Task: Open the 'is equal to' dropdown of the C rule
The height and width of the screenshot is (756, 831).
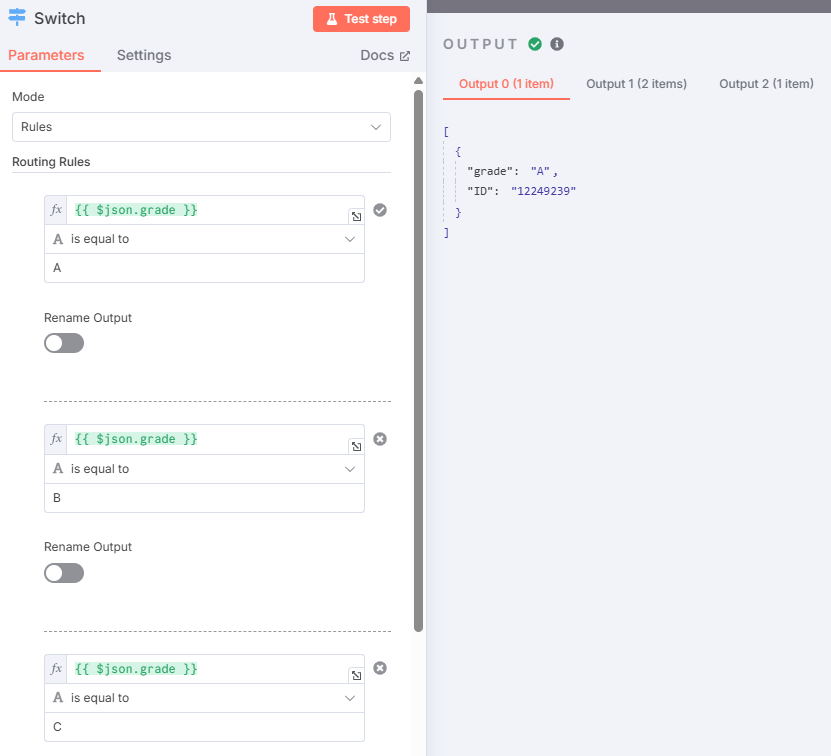Action: point(205,698)
